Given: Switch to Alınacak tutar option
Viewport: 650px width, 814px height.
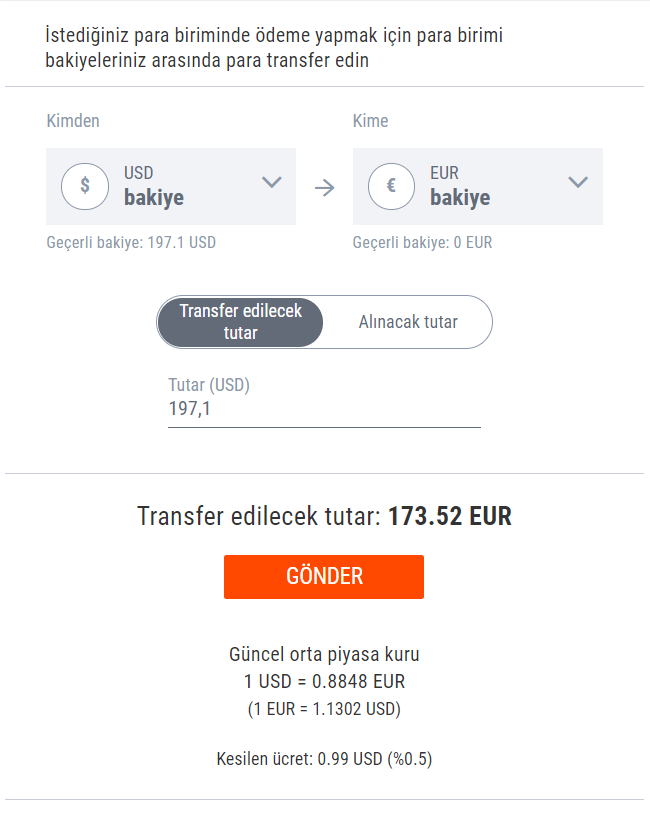Looking at the screenshot, I should [408, 322].
